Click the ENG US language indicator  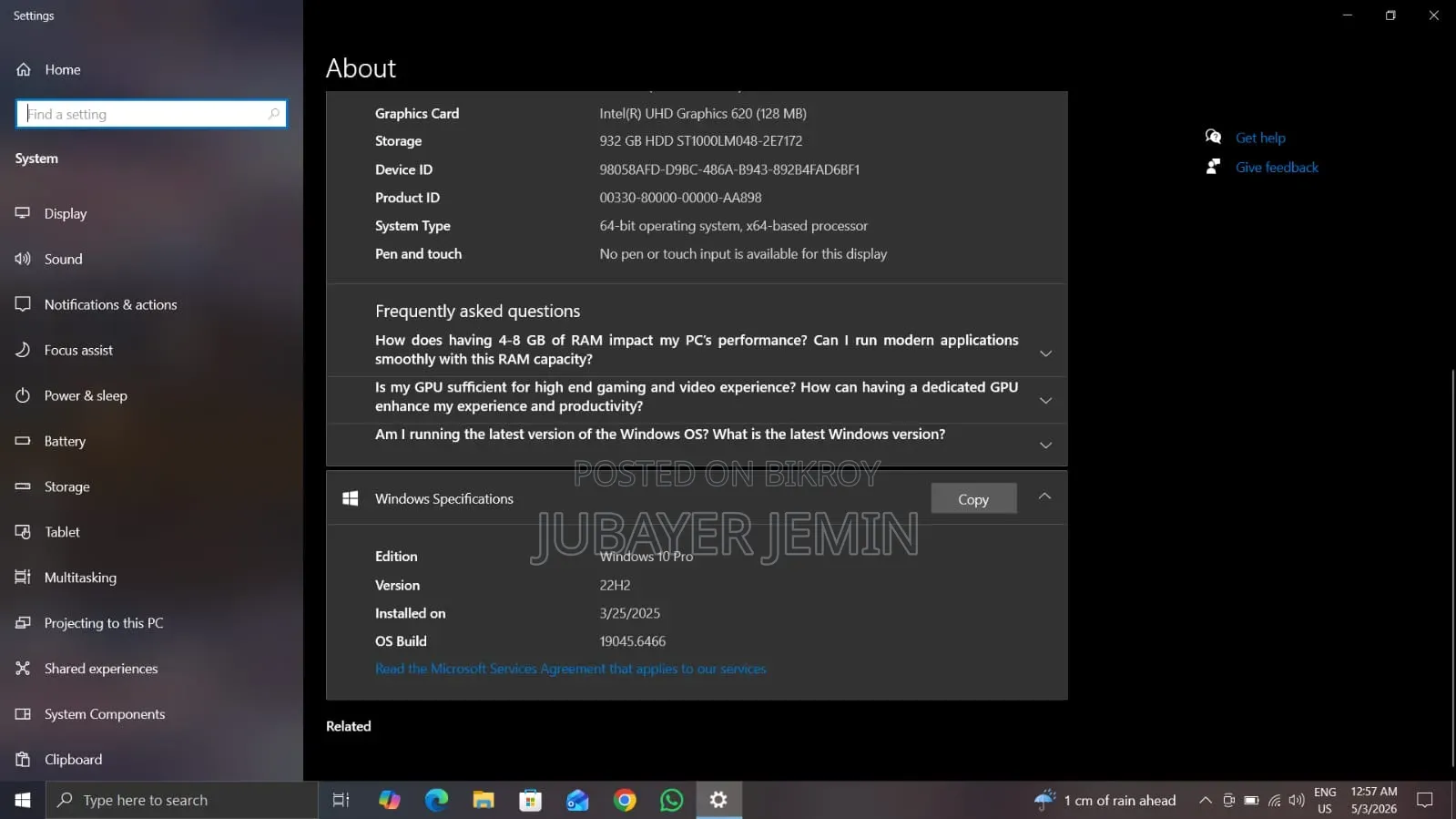(1325, 800)
